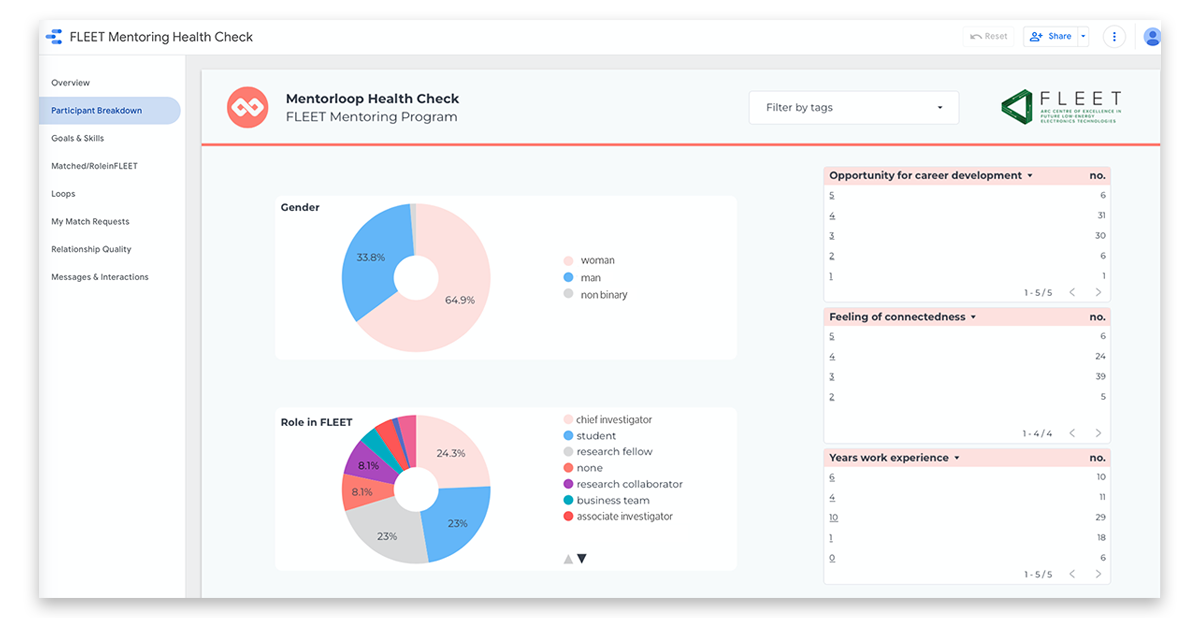Click the no. header of career development table
The image size is (1200, 618).
(1098, 176)
